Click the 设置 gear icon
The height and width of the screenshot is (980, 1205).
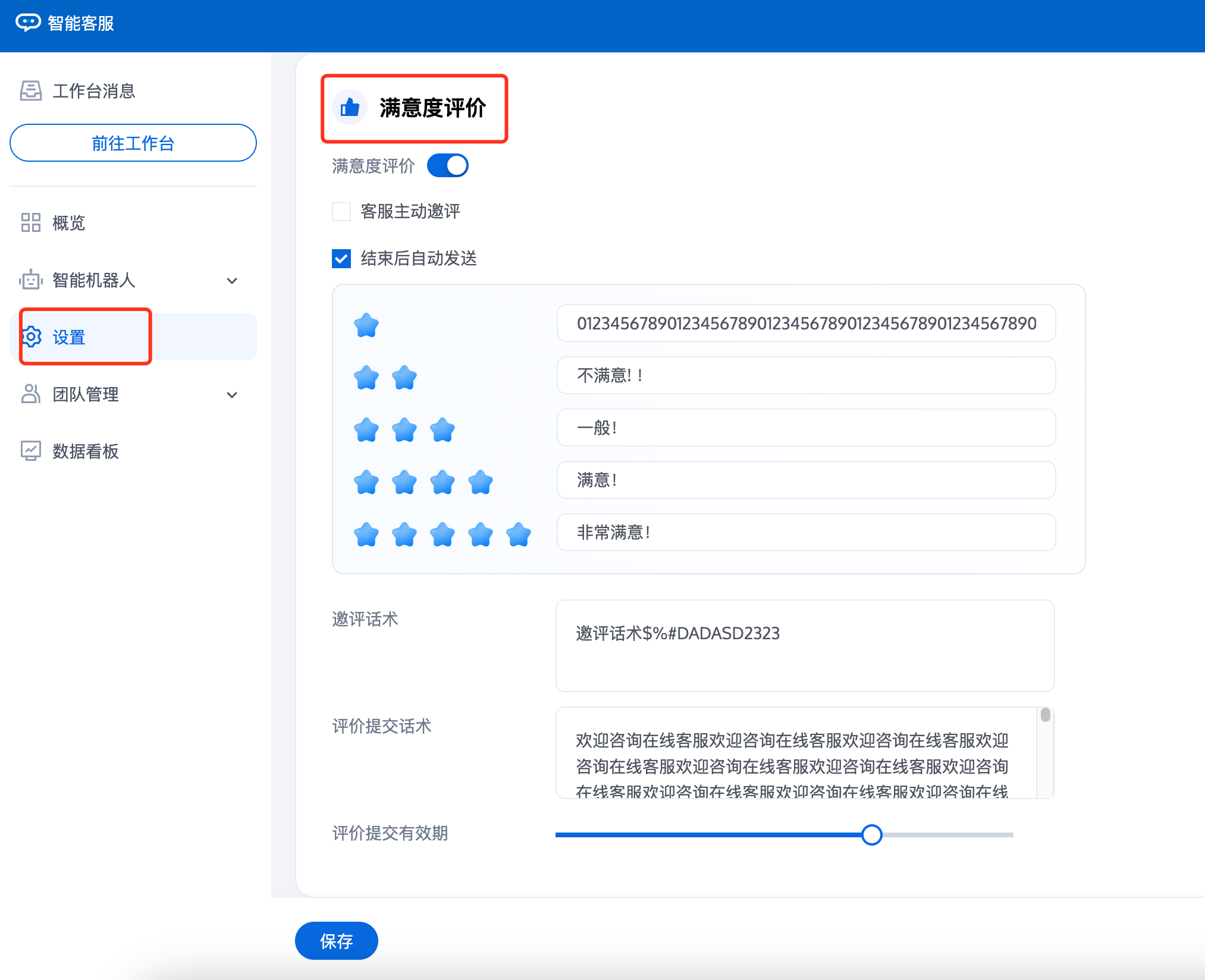point(32,337)
